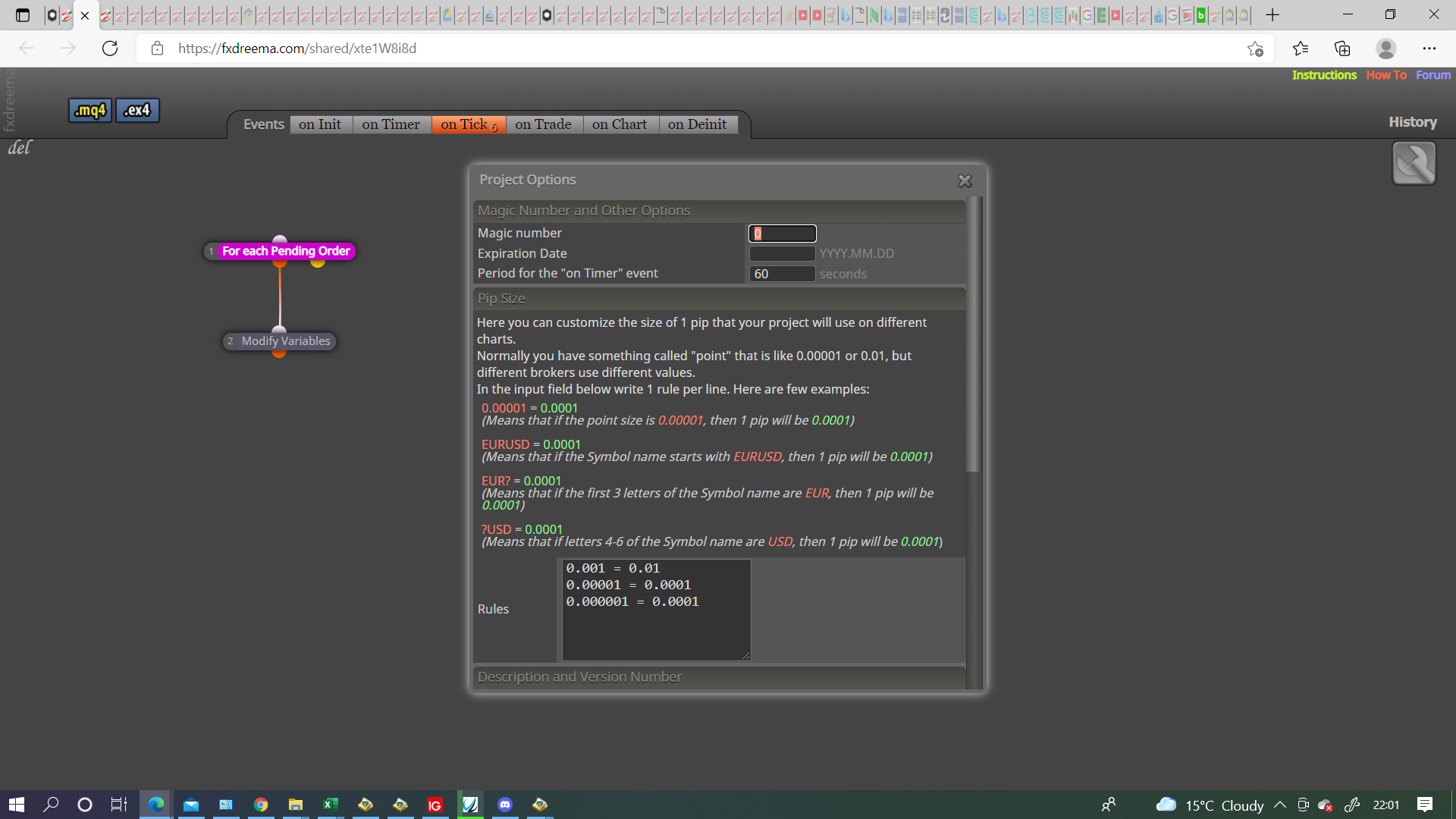Open Microsoft Edge from taskbar
This screenshot has width=1456, height=819.
156,805
